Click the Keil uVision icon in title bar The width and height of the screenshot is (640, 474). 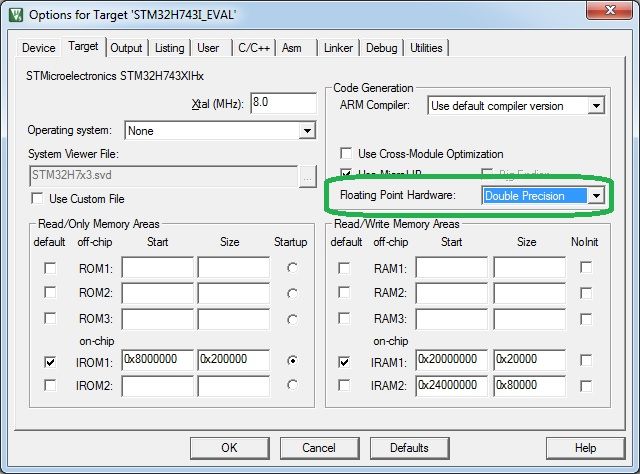point(16,15)
